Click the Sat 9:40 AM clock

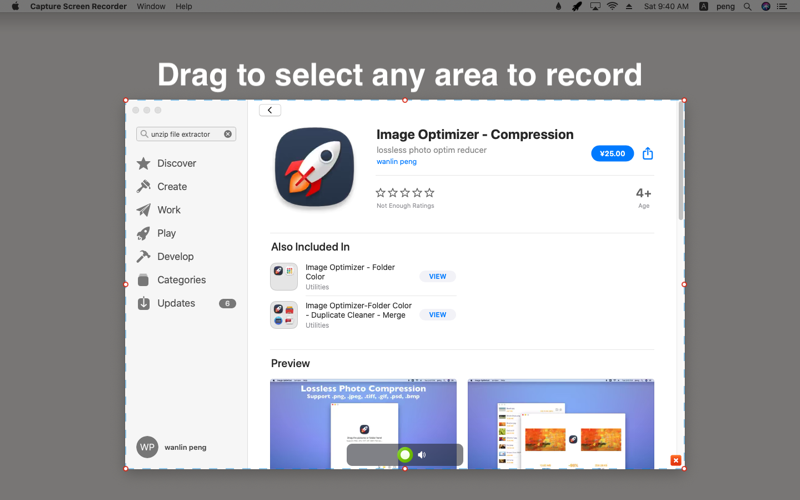coord(666,6)
